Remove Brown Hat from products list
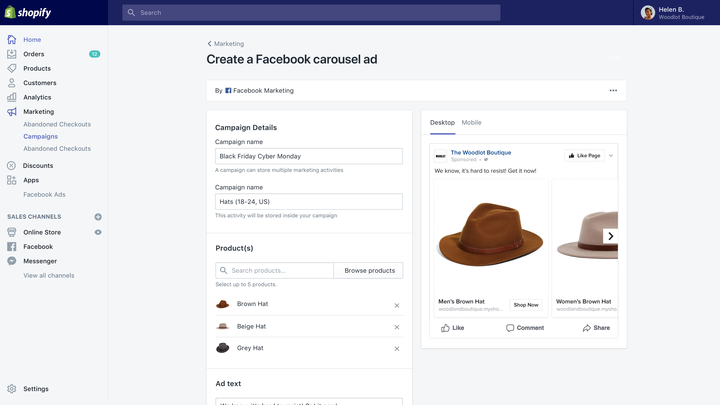 397,305
